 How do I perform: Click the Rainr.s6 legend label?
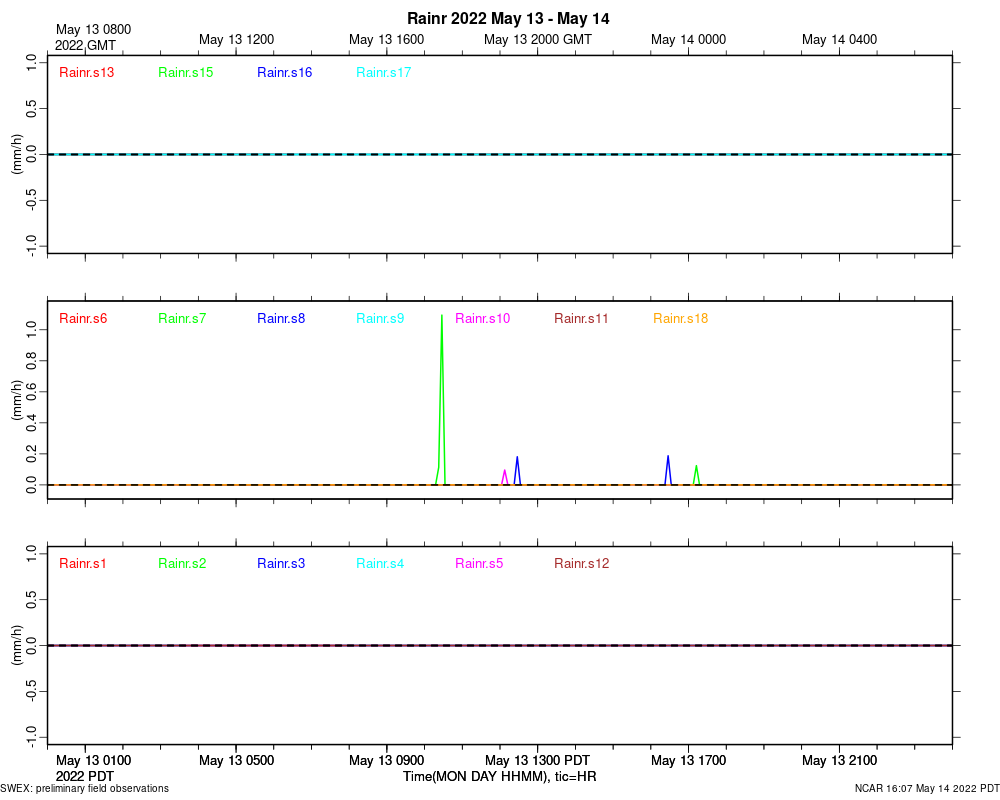coord(83,318)
